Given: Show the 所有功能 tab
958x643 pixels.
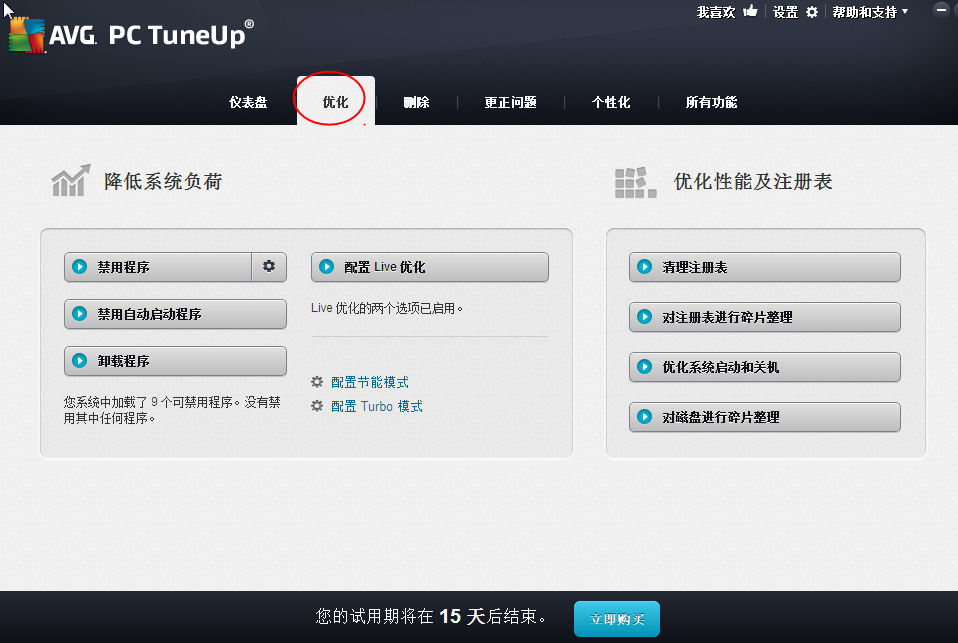Looking at the screenshot, I should pyautogui.click(x=711, y=102).
